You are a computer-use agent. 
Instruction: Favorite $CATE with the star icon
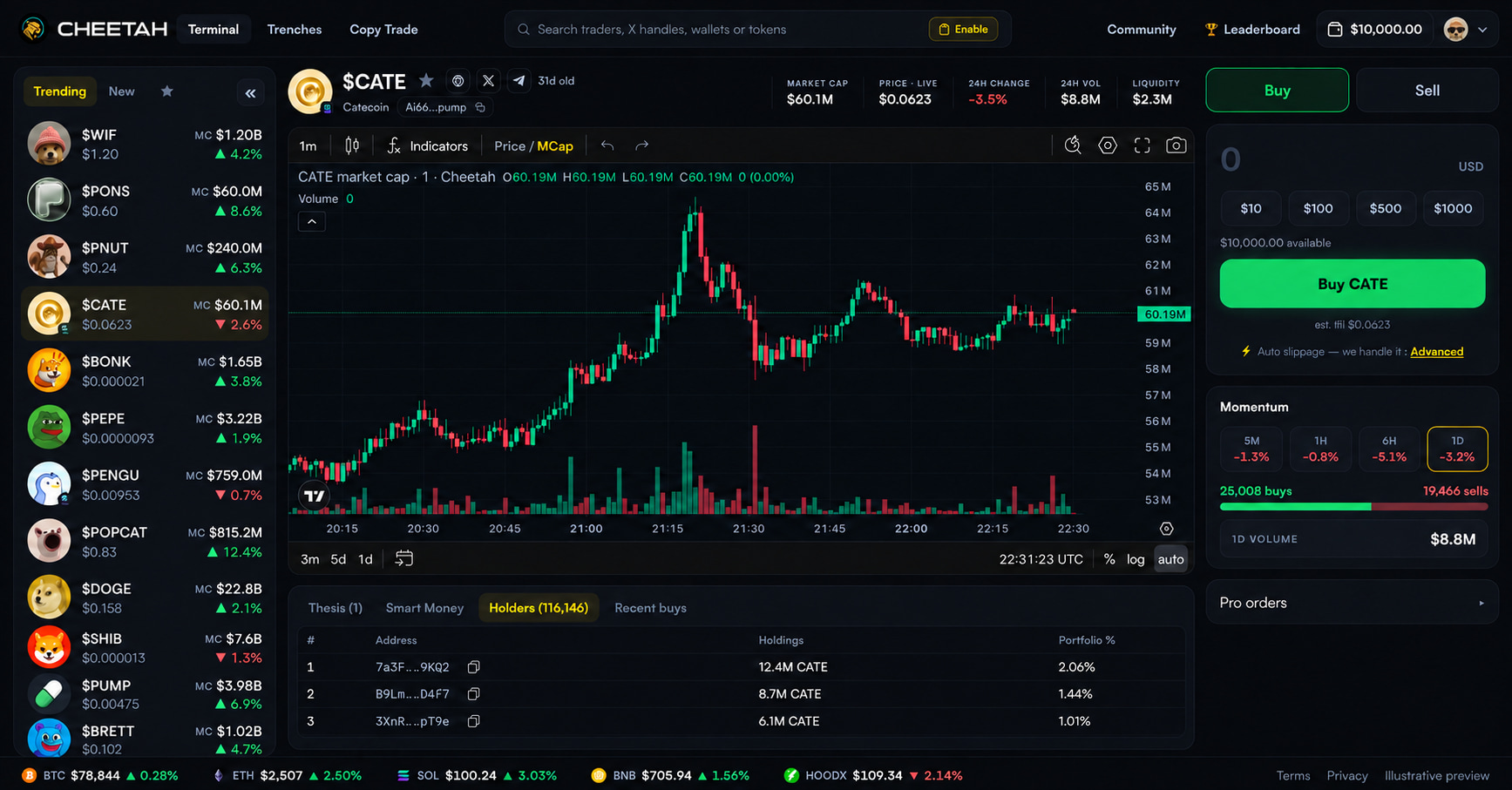pyautogui.click(x=426, y=81)
